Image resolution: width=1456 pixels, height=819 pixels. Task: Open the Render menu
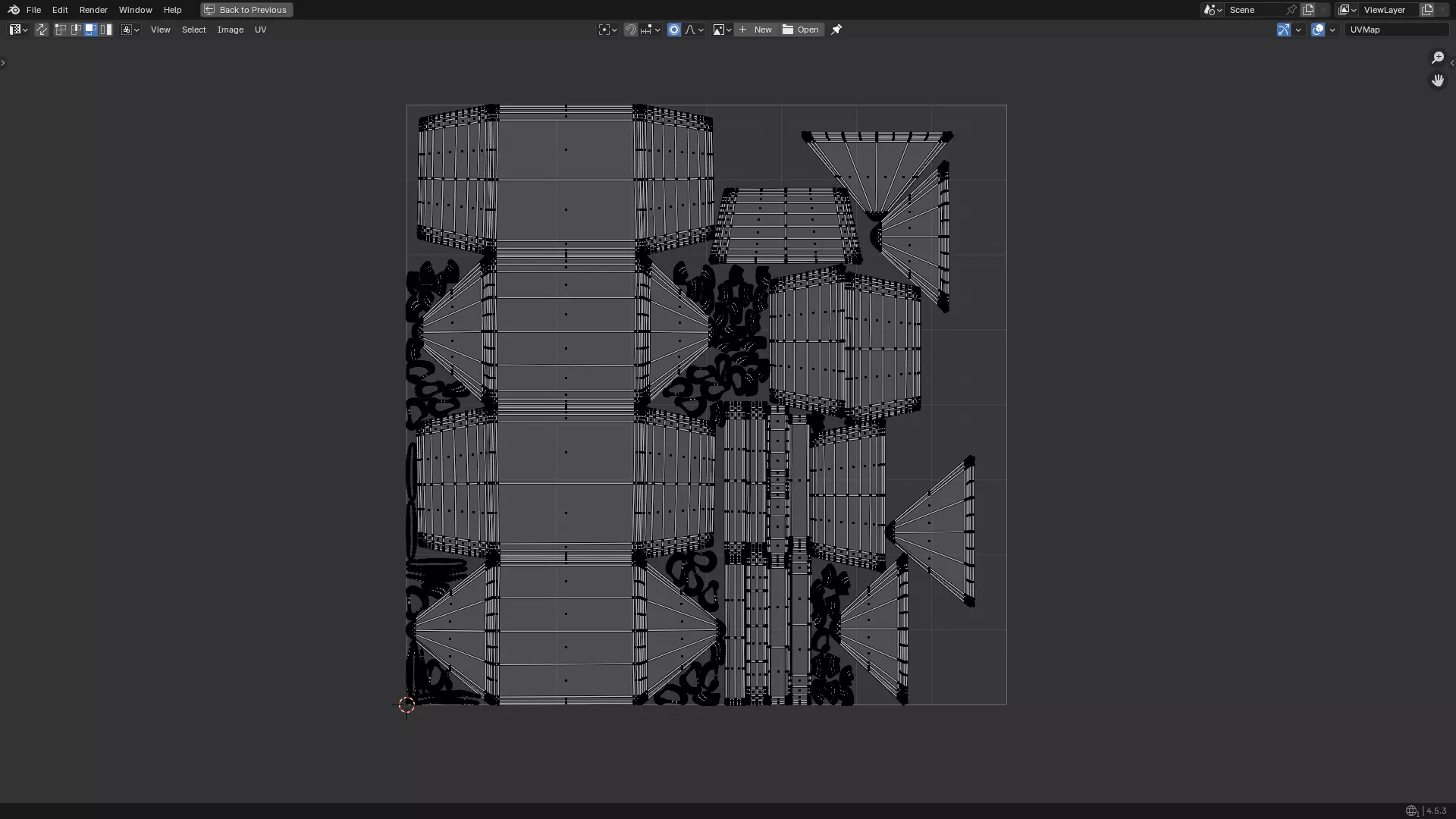click(x=93, y=10)
